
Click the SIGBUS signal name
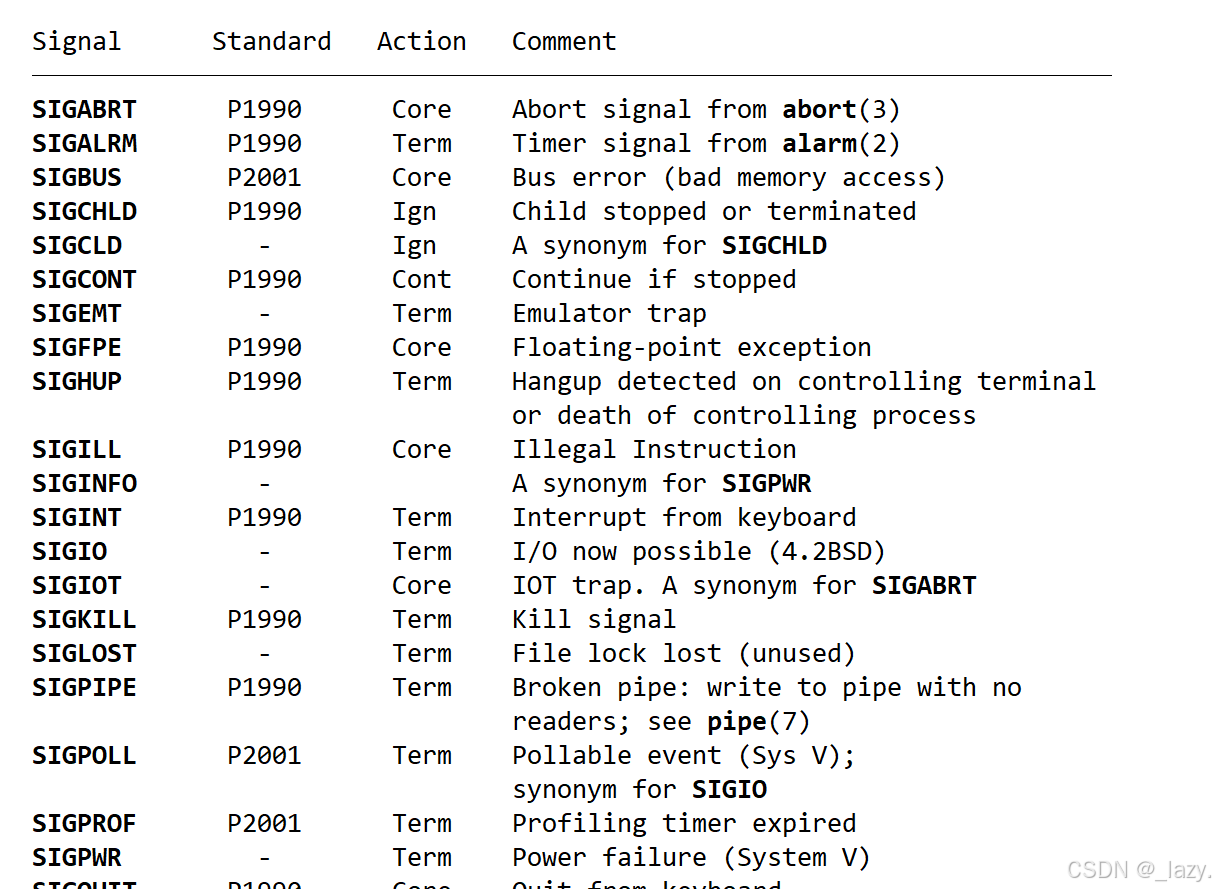(x=77, y=177)
